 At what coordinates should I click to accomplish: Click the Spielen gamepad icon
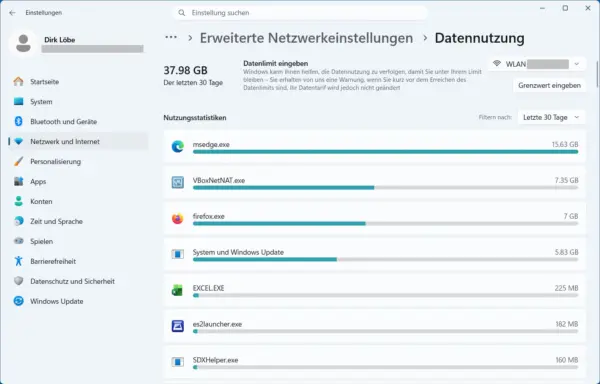pos(18,241)
